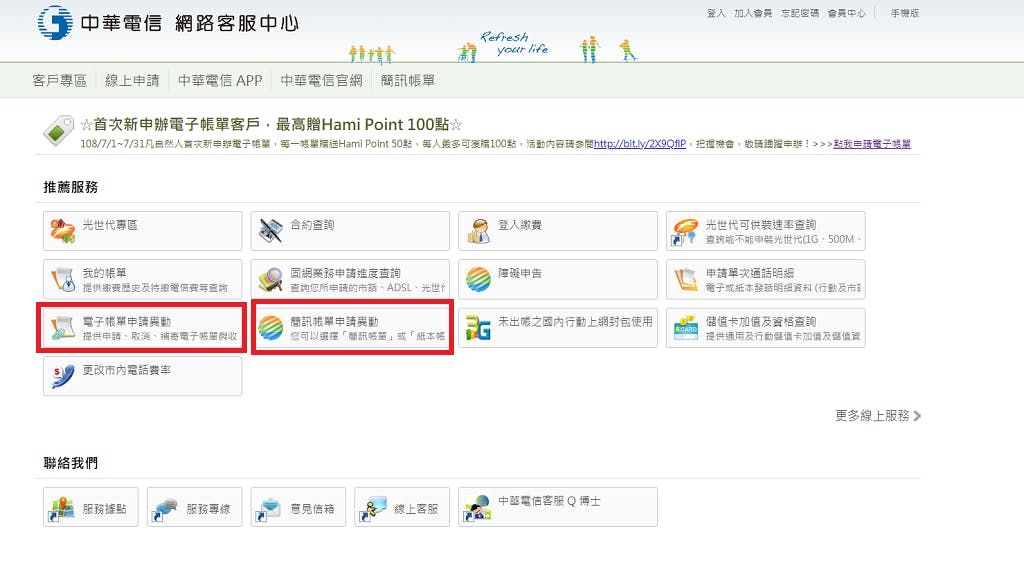
Task: Select 更改市內電話費率 label
Action: click(127, 370)
